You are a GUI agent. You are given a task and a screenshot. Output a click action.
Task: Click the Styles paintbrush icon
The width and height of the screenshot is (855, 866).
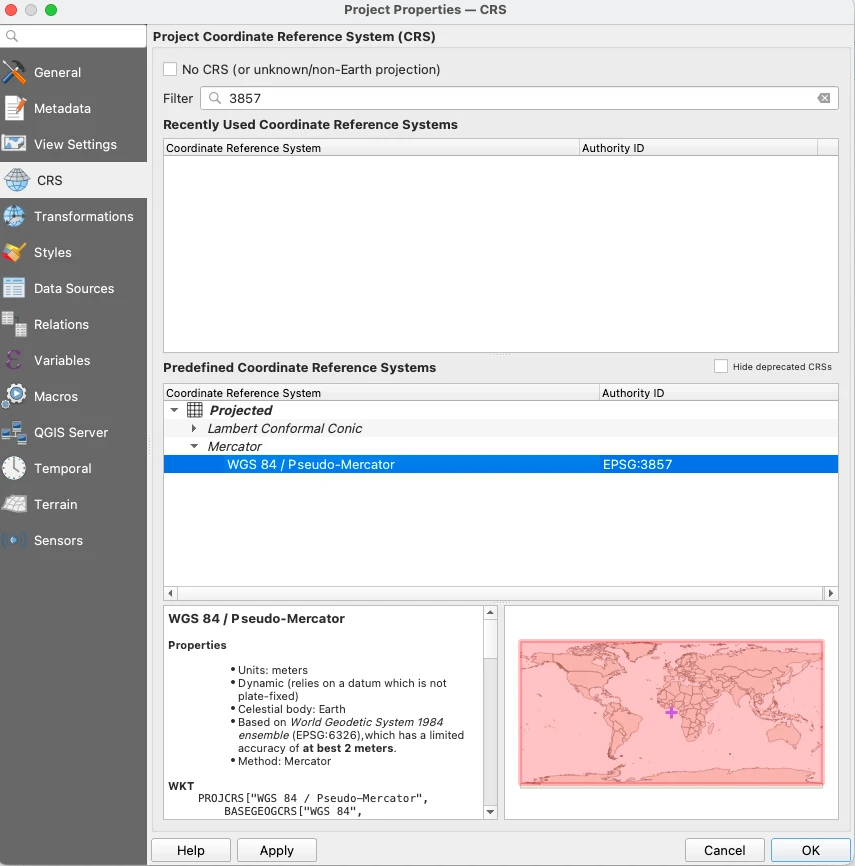tap(14, 252)
